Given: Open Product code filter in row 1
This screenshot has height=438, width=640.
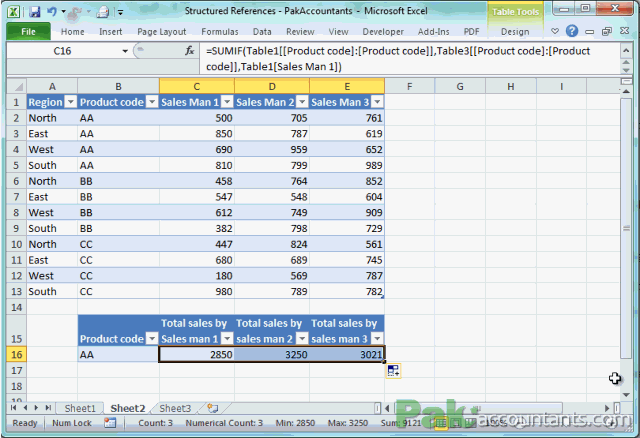Looking at the screenshot, I should pos(152,102).
